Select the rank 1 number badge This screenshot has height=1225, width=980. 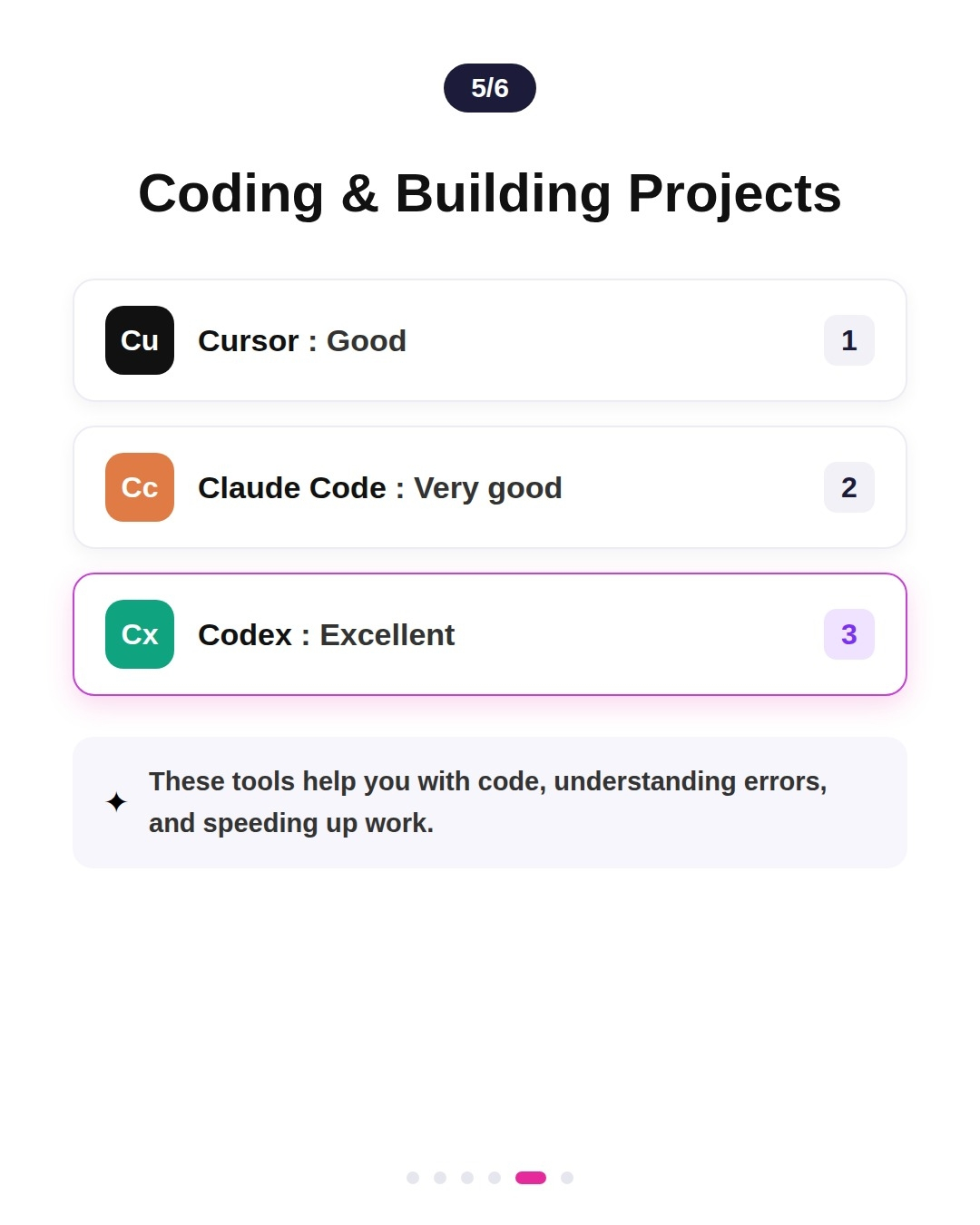[849, 340]
